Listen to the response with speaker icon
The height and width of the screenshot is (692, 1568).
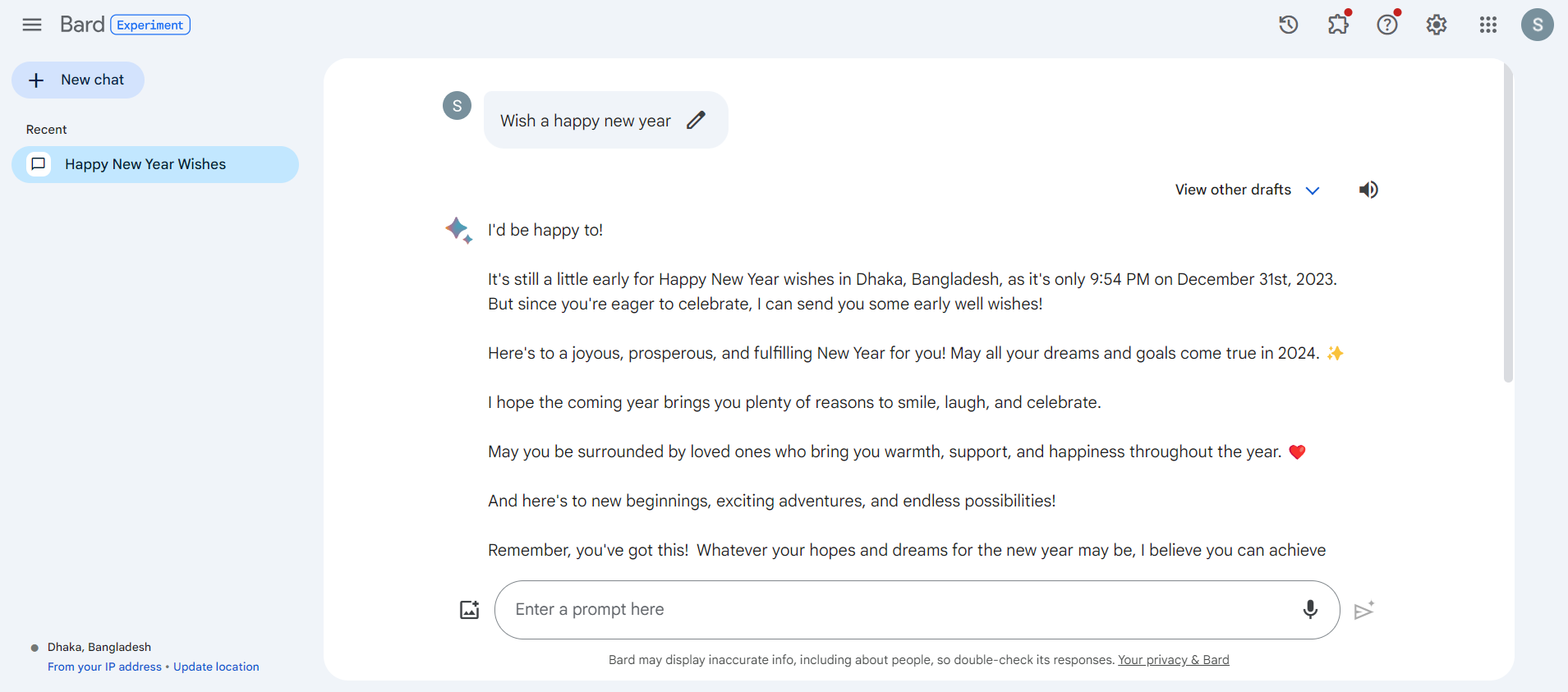point(1368,190)
